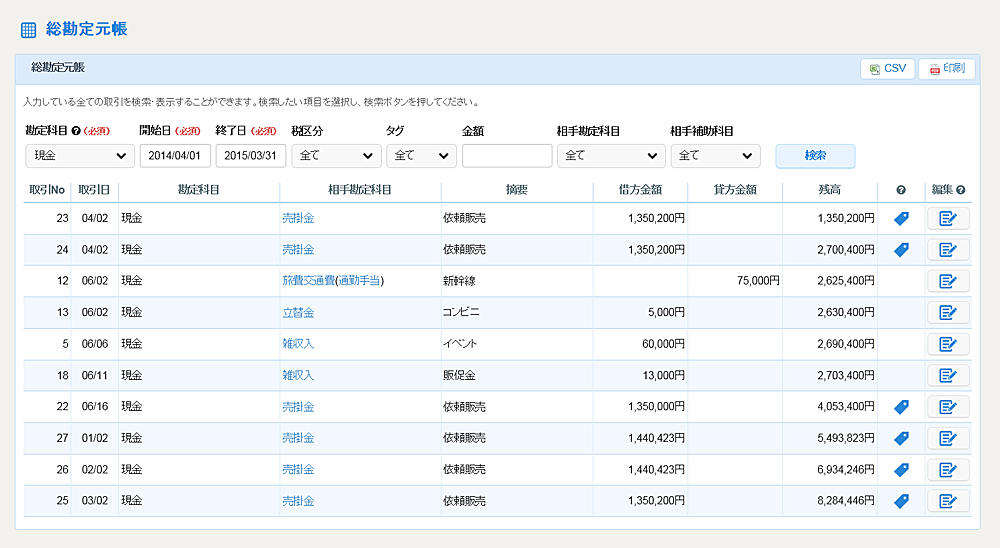Click the 残高 column header

(x=830, y=189)
